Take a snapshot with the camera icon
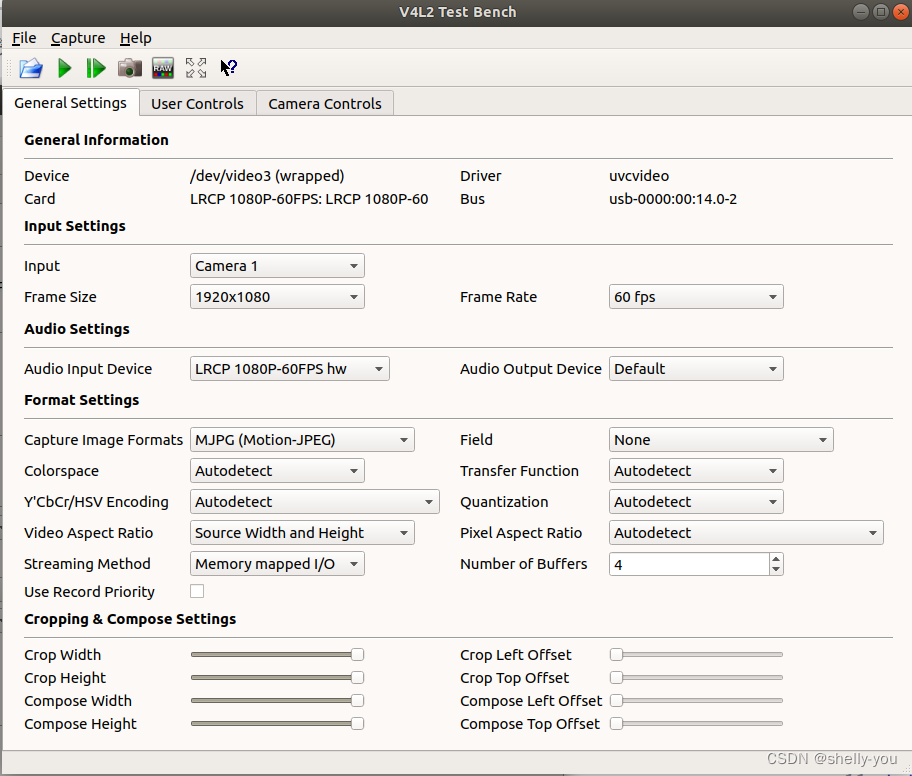 click(130, 68)
